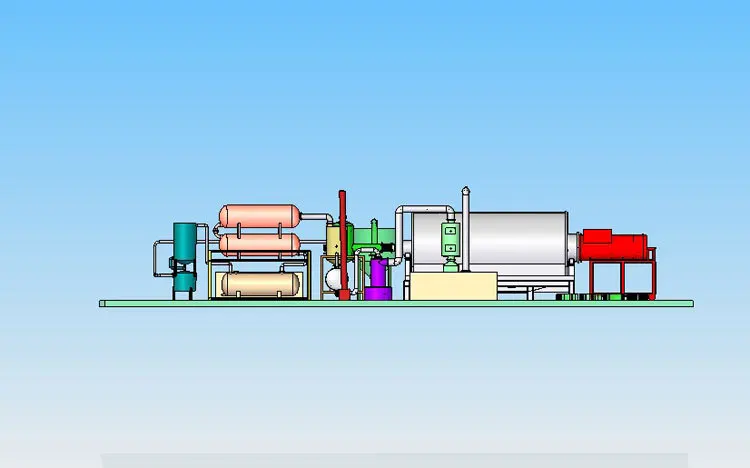Select the red motor unit on right
The width and height of the screenshot is (750, 468).
pyautogui.click(x=613, y=245)
